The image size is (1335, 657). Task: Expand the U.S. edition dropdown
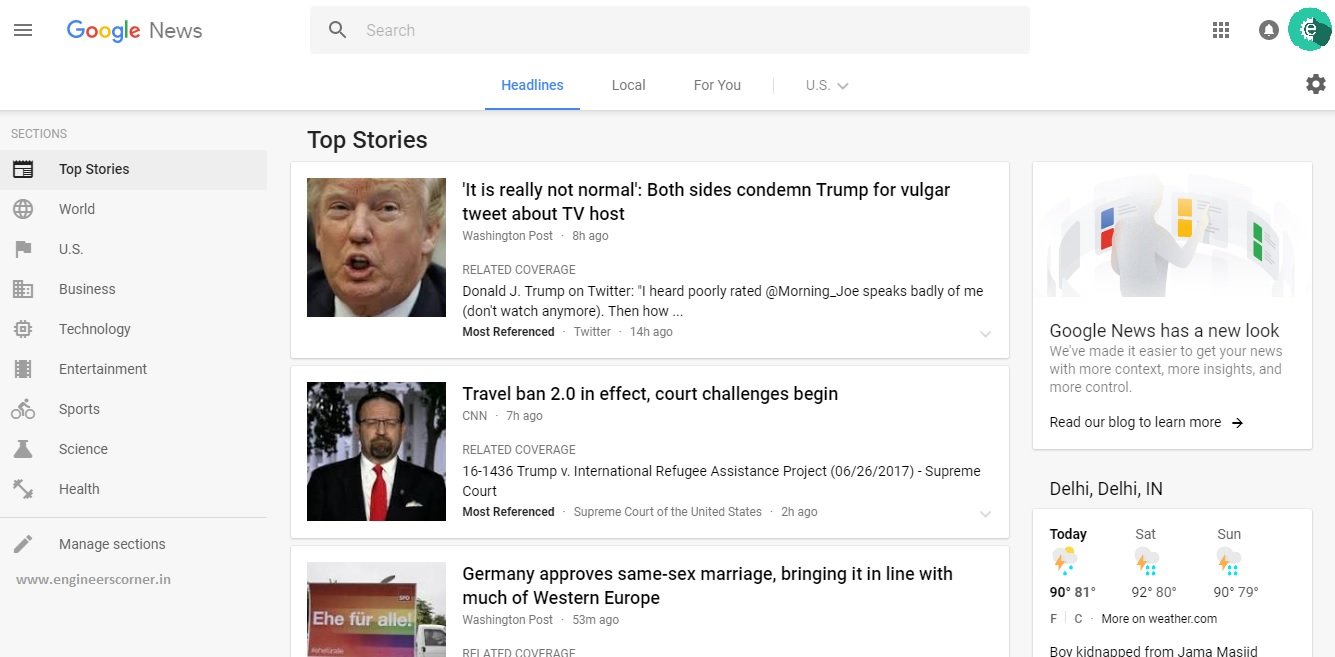826,85
